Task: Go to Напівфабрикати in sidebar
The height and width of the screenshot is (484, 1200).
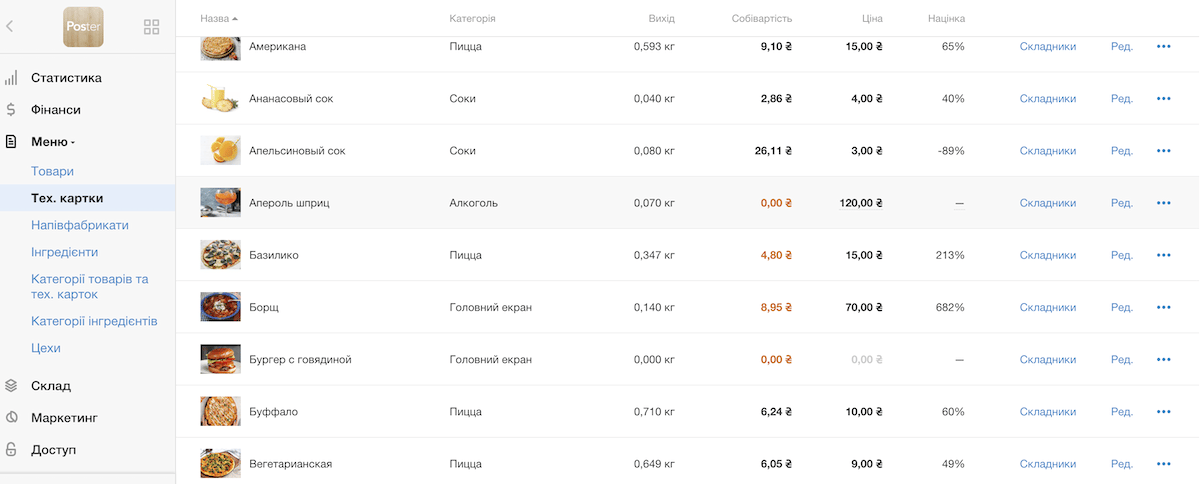Action: [x=79, y=225]
